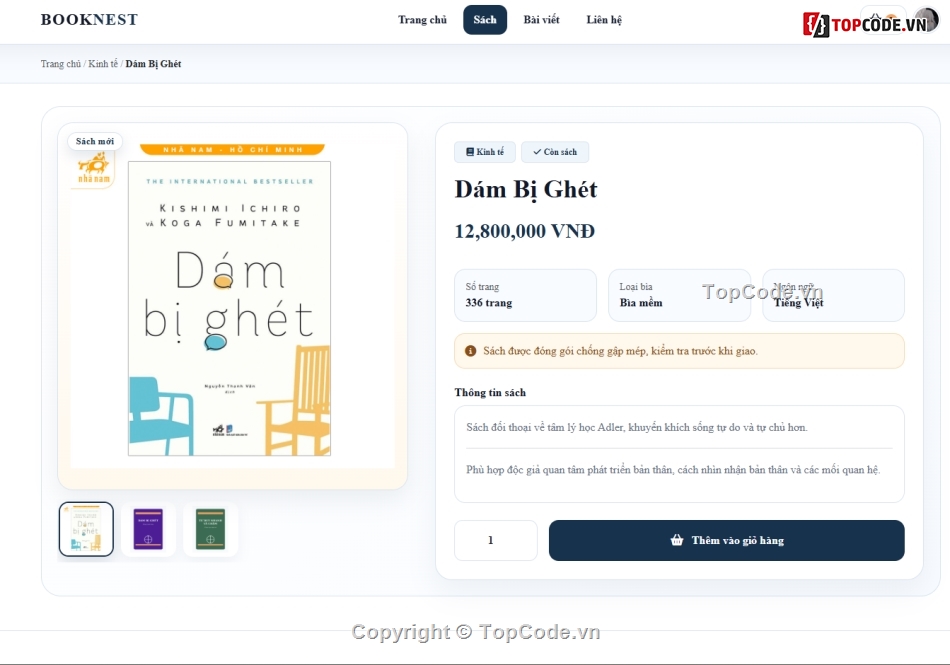The image size is (950, 665).
Task: Go to Trang chủ in navigation
Action: [422, 20]
